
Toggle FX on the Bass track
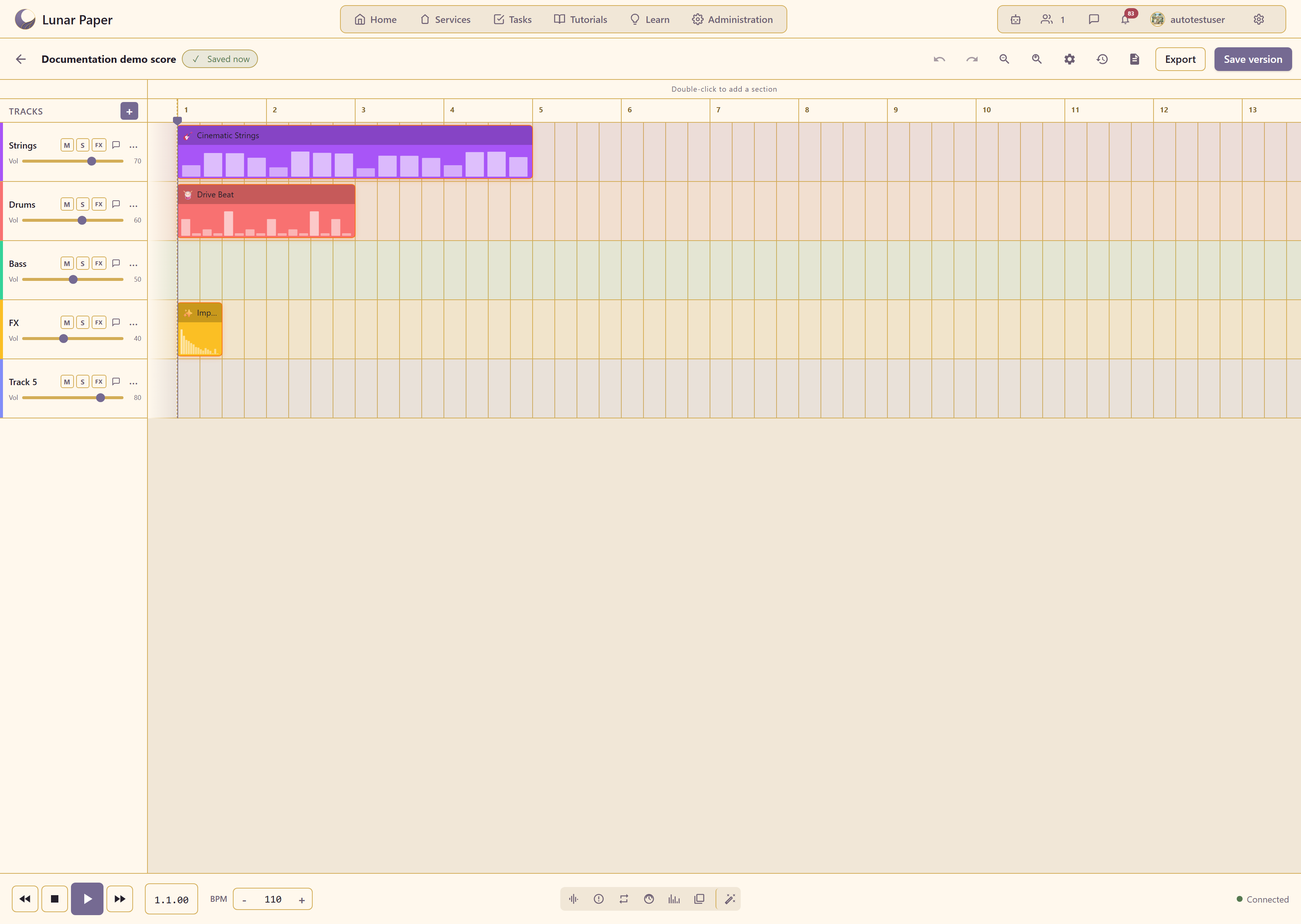click(99, 264)
